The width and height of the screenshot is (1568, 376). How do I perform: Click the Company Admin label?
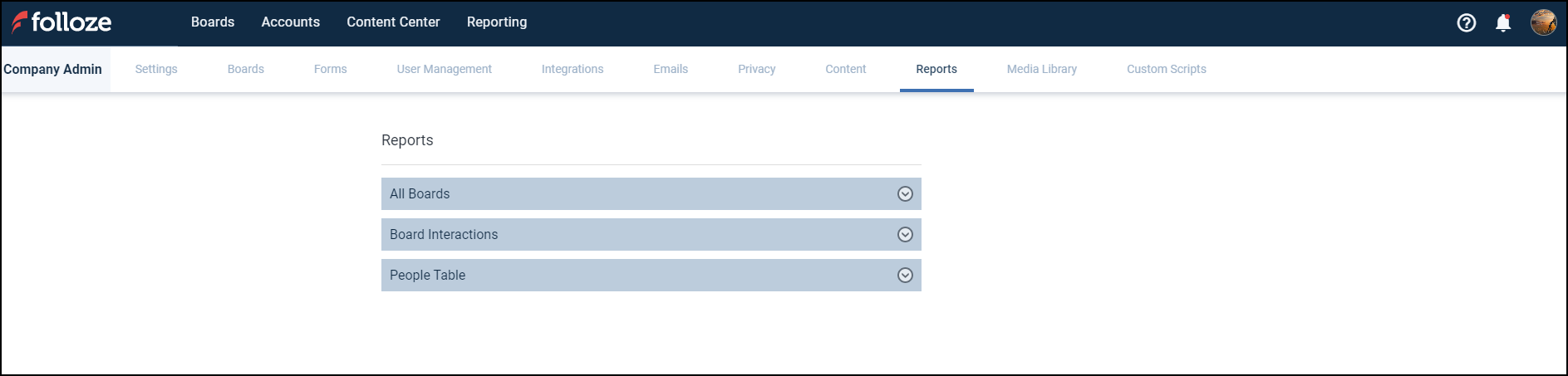tap(53, 70)
